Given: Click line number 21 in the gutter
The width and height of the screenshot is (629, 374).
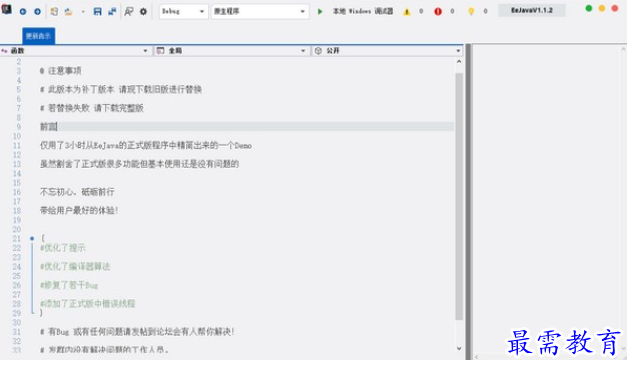Looking at the screenshot, I should [x=16, y=238].
